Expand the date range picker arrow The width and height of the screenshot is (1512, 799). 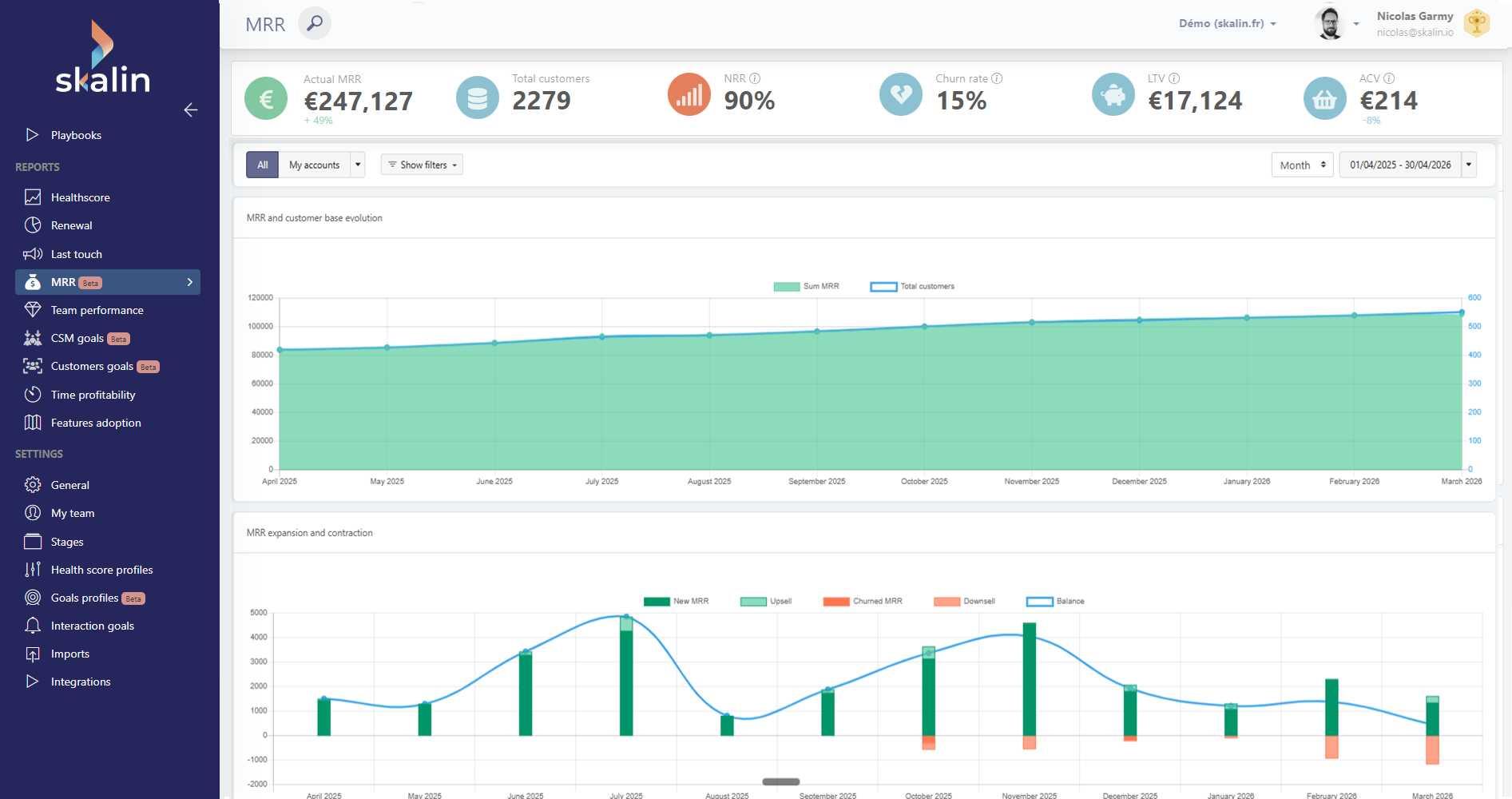coord(1469,165)
